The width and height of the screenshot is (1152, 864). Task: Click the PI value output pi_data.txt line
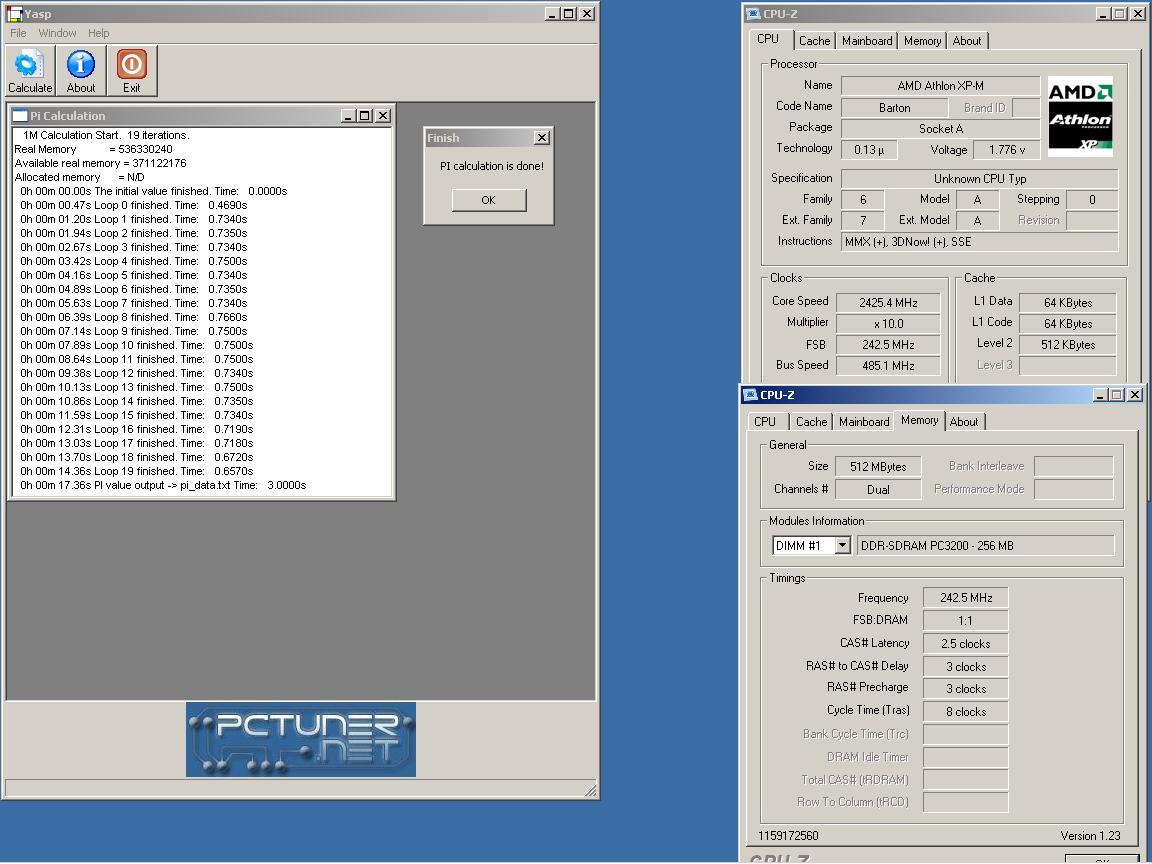click(x=163, y=486)
